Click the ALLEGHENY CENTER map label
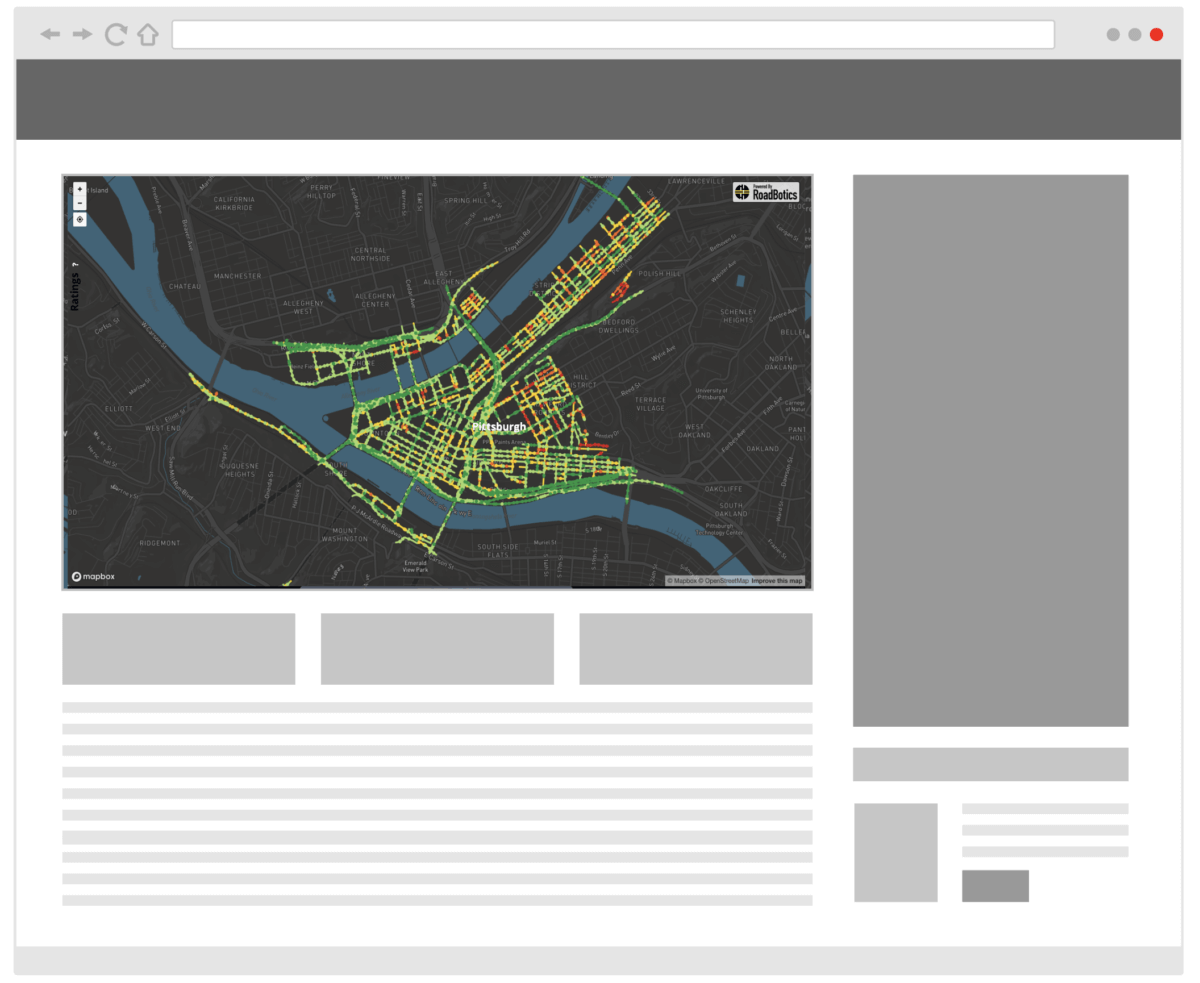The image size is (1200, 983). (x=376, y=300)
